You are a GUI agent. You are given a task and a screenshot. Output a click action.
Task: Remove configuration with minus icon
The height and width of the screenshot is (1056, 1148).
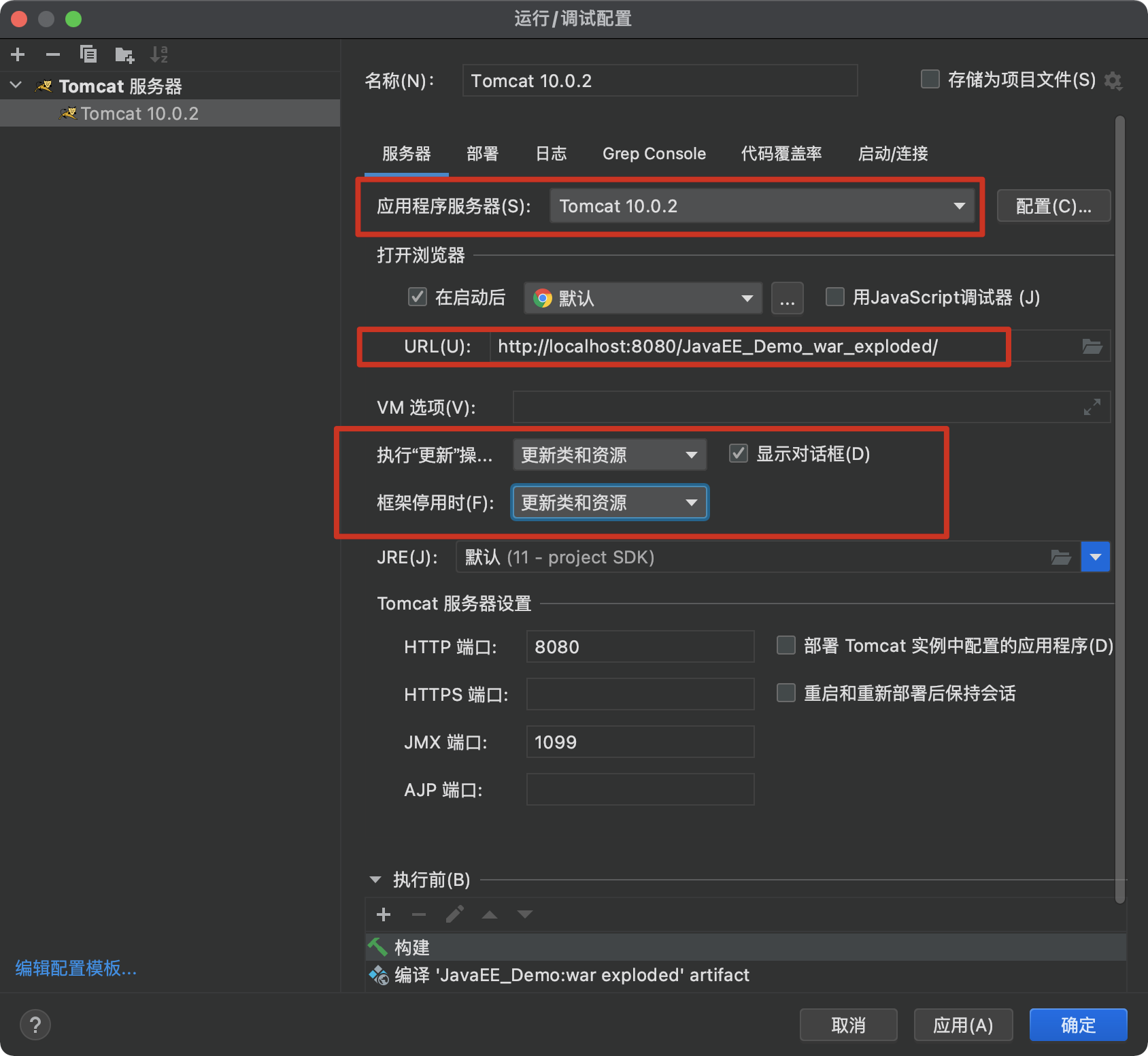tap(53, 54)
